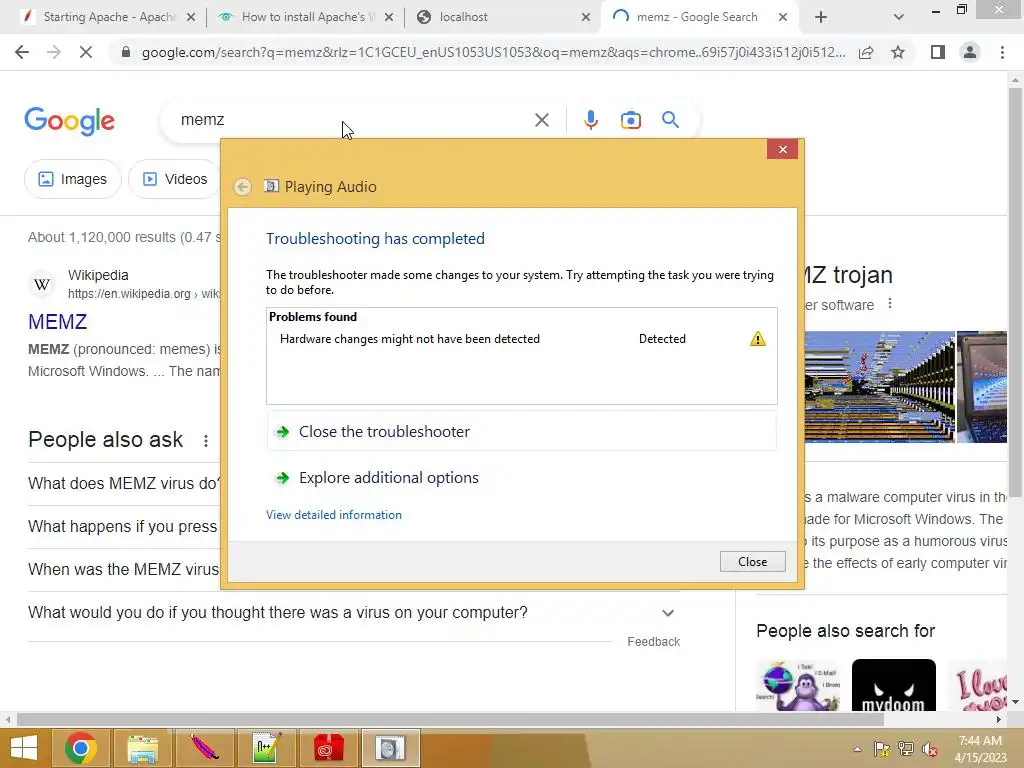Viewport: 1024px width, 768px height.
Task: Close the Playing Audio troubleshooter window
Action: (x=782, y=150)
